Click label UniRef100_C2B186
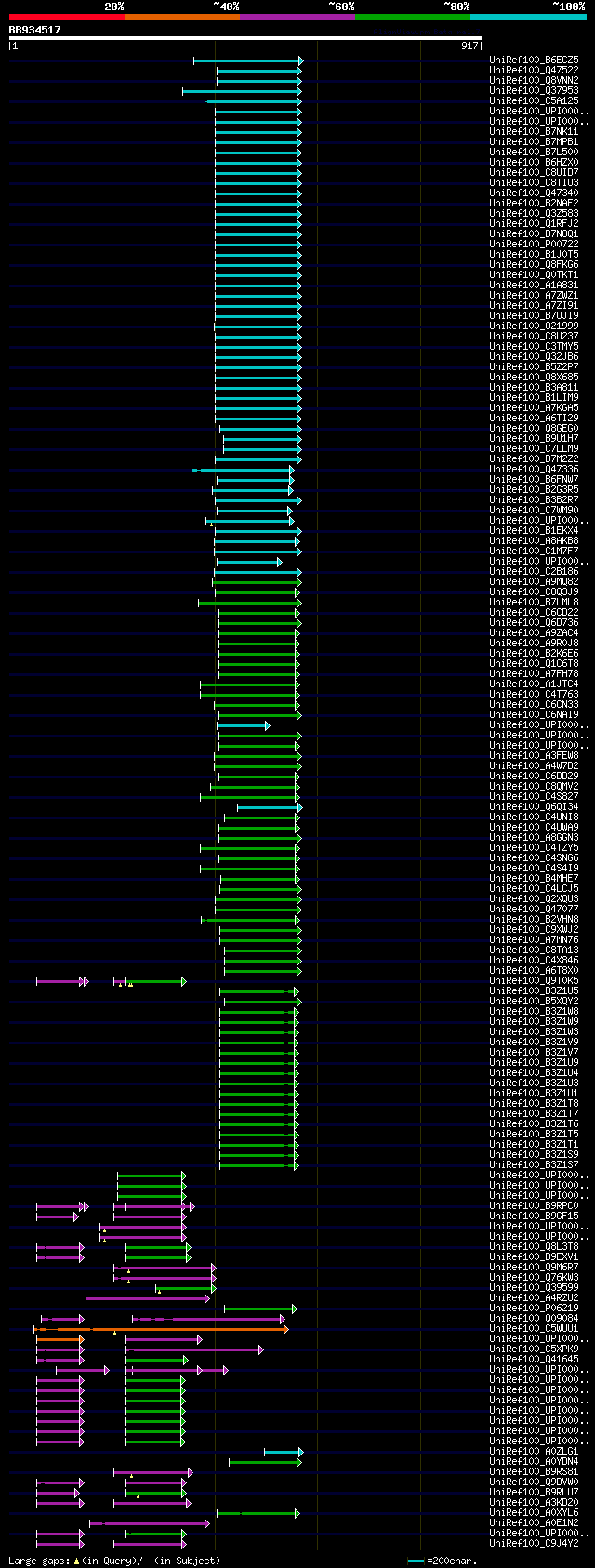595x1568 pixels. click(x=534, y=572)
